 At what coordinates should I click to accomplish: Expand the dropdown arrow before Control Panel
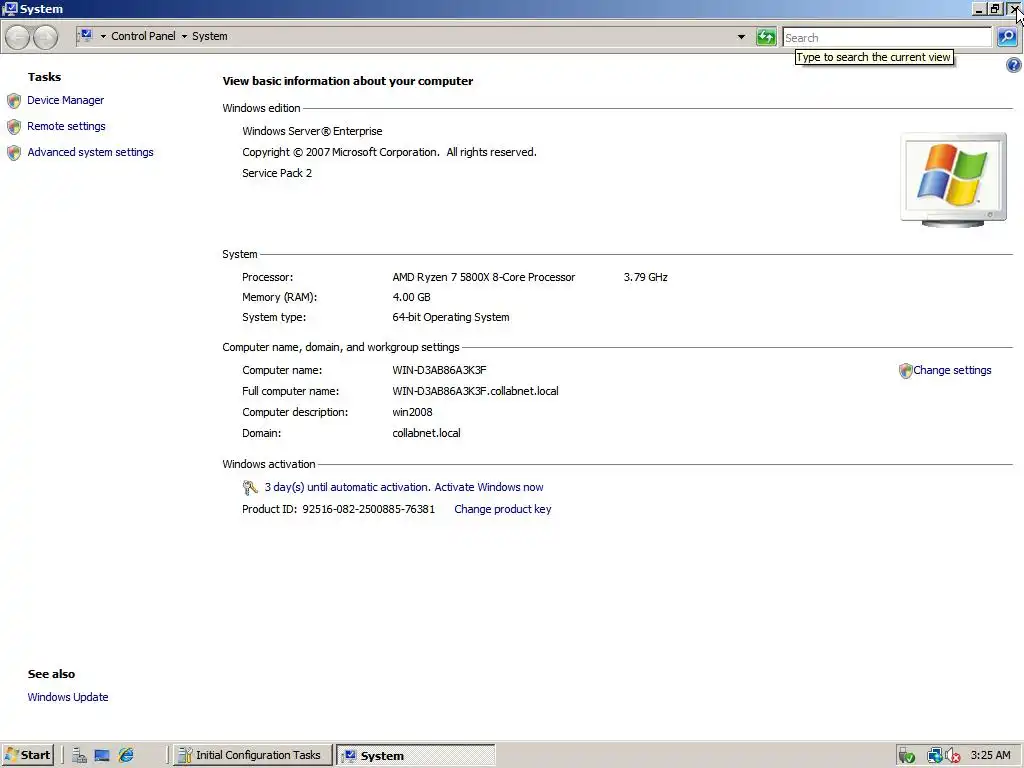pyautogui.click(x=103, y=37)
